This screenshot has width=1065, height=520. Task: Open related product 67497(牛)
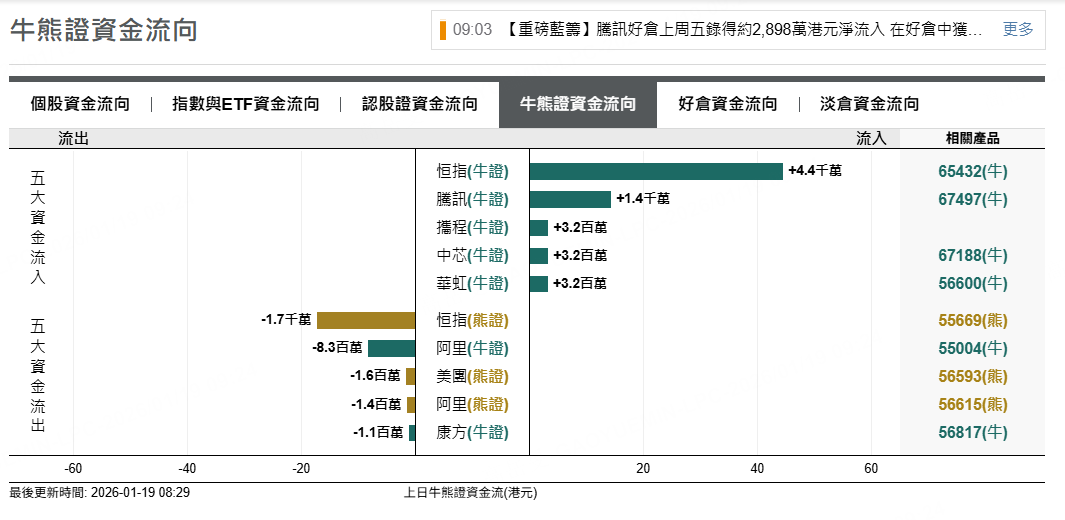pos(973,200)
